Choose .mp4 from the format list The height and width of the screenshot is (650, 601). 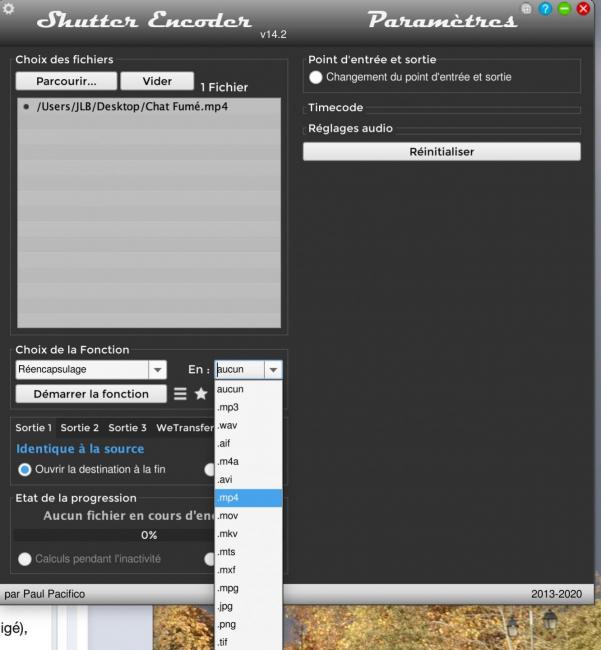coord(248,497)
